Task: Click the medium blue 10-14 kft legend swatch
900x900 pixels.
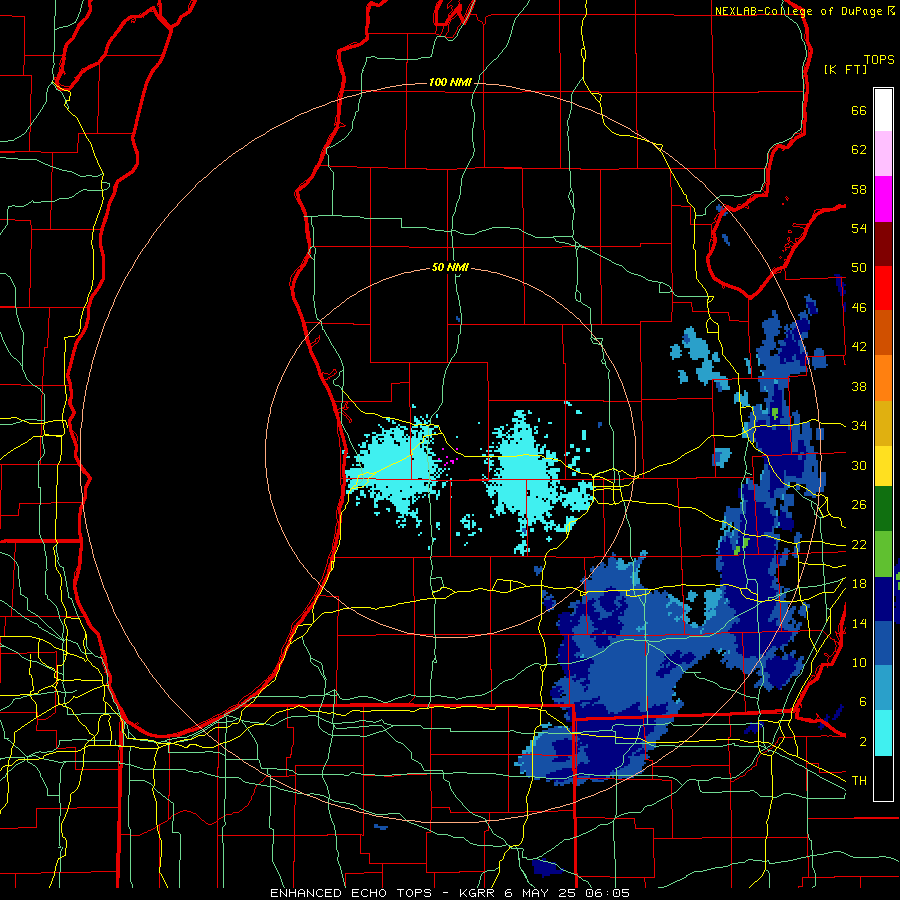Action: point(883,643)
